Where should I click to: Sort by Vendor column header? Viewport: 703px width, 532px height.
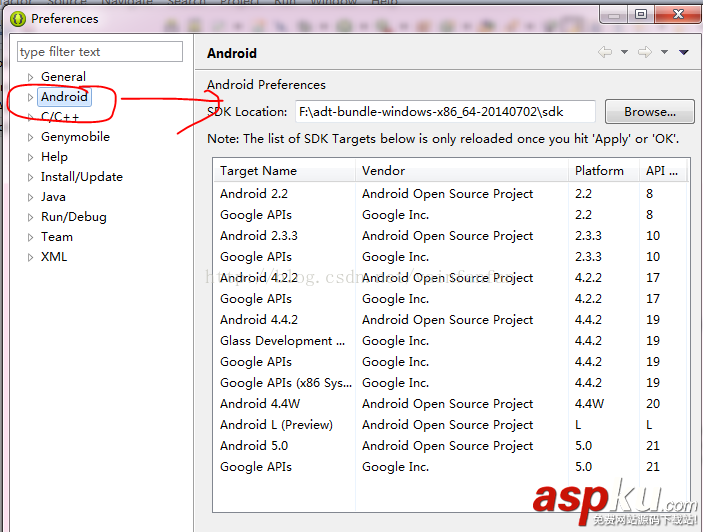tap(462, 171)
